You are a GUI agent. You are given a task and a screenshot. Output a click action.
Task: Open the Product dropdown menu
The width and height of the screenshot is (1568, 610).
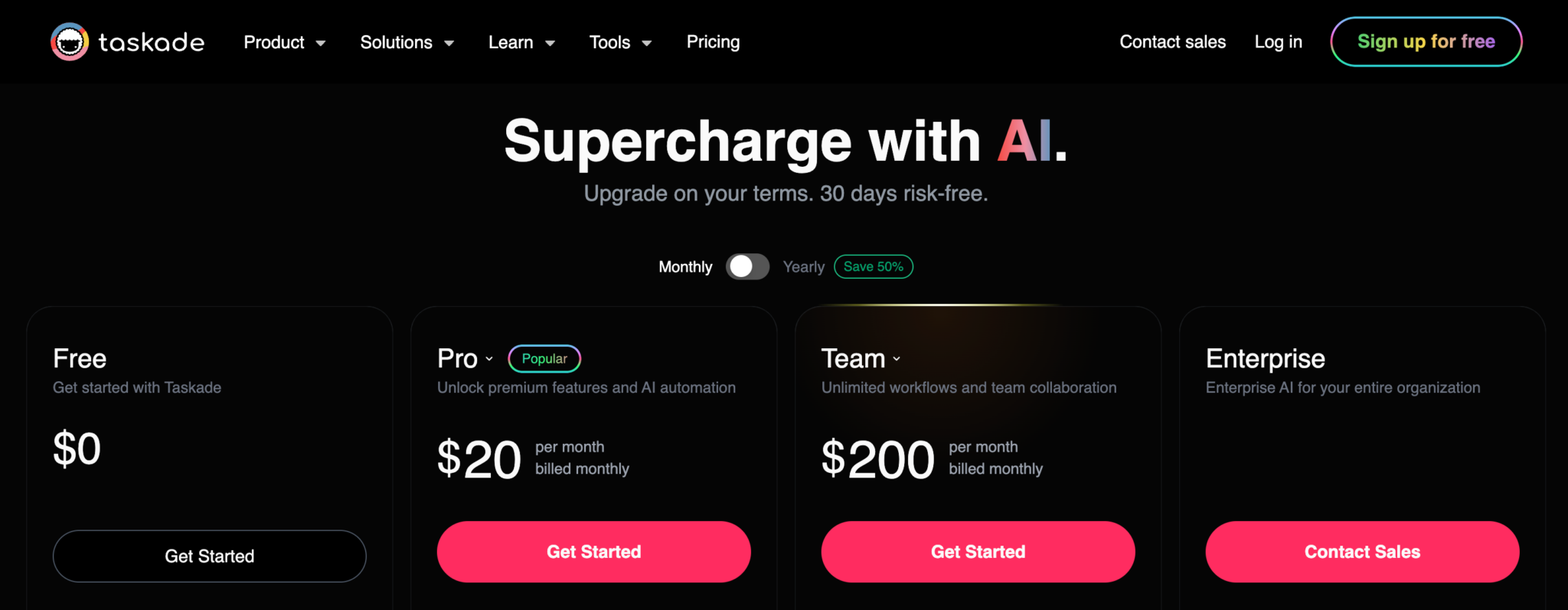[285, 42]
